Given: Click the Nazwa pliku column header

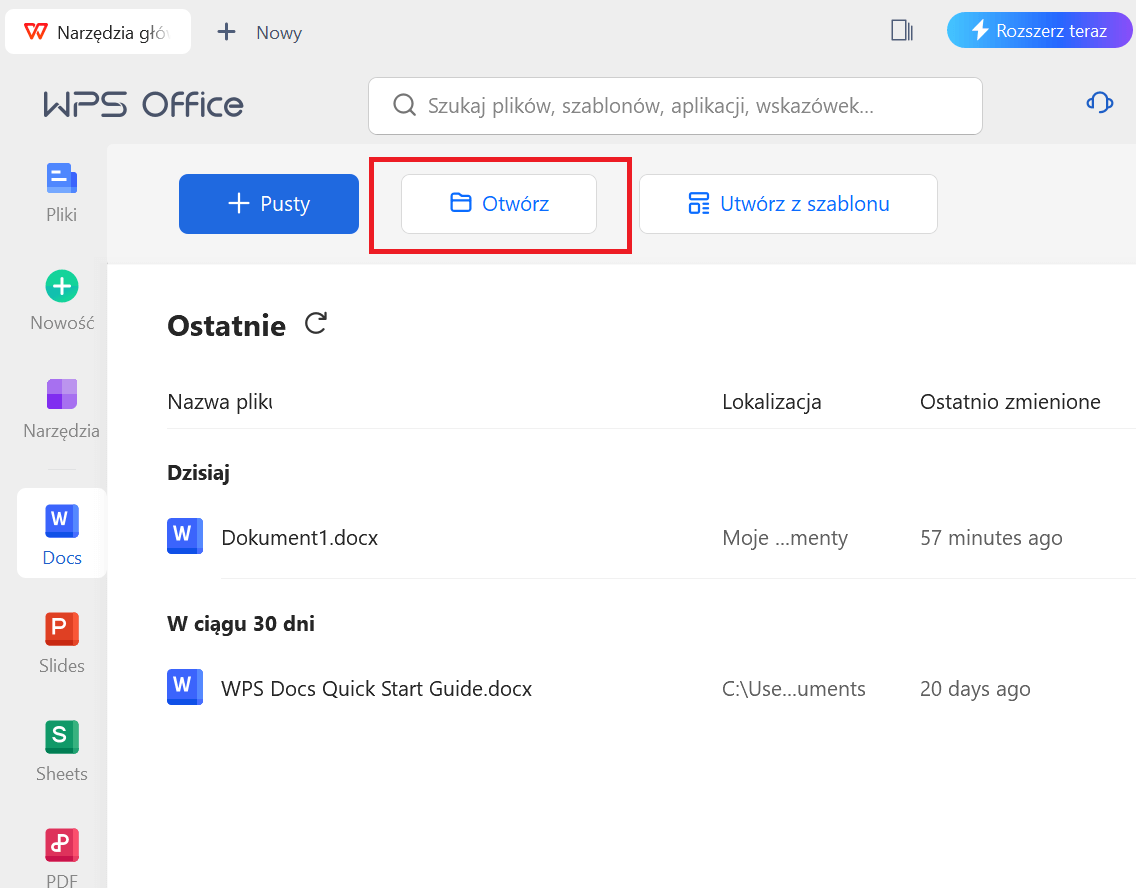Looking at the screenshot, I should (220, 401).
